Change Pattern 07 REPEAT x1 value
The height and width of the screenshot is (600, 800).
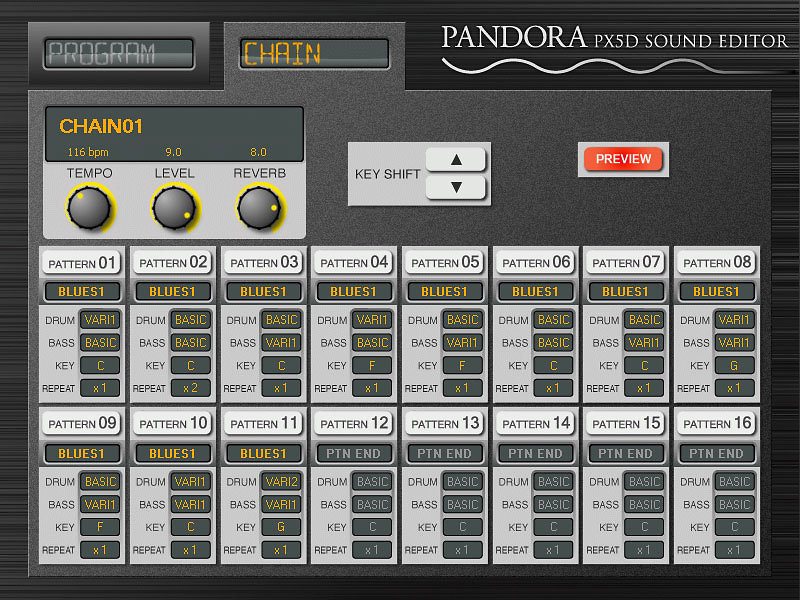point(644,388)
